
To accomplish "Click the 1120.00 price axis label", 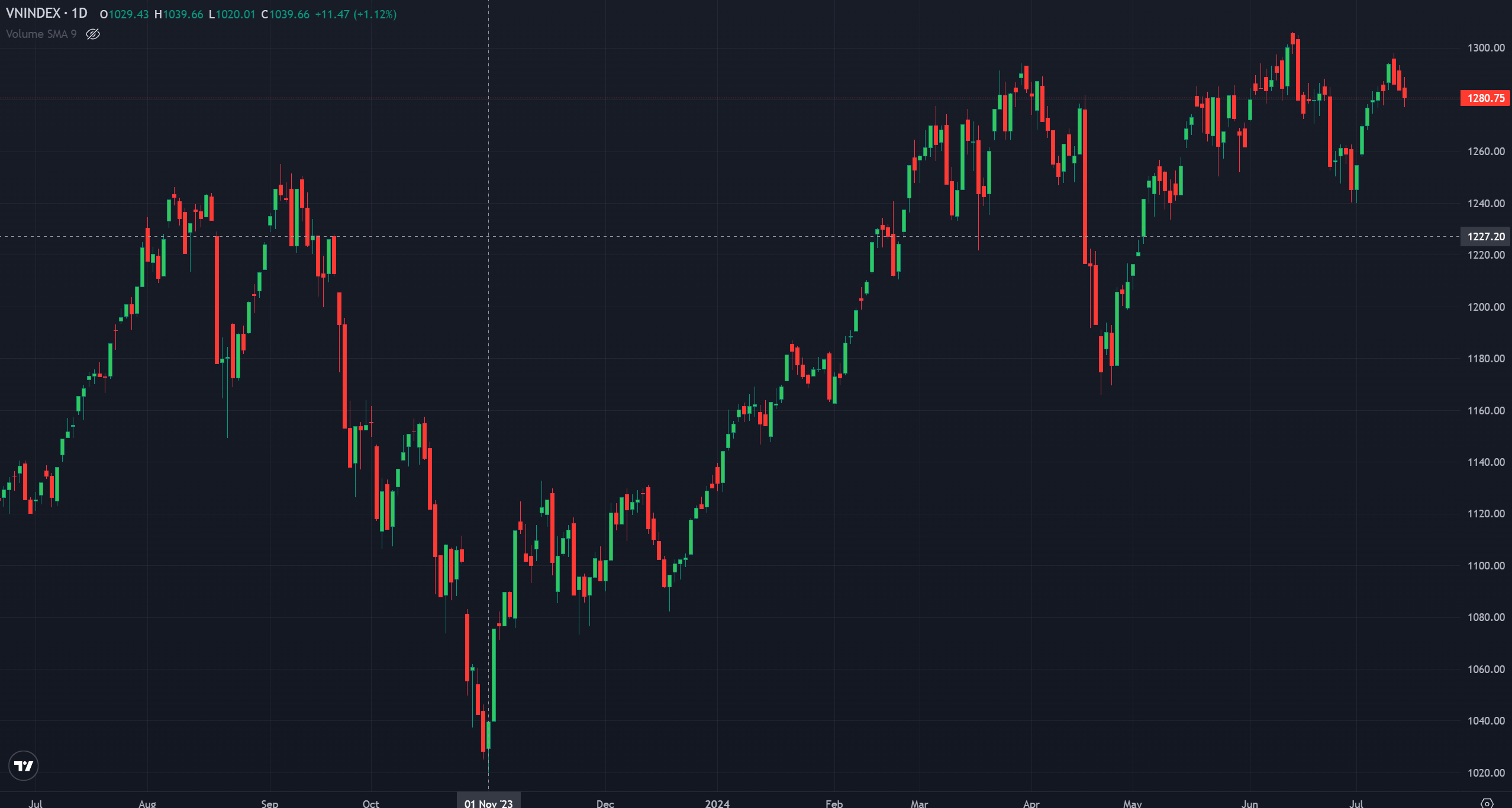I will click(x=1486, y=514).
